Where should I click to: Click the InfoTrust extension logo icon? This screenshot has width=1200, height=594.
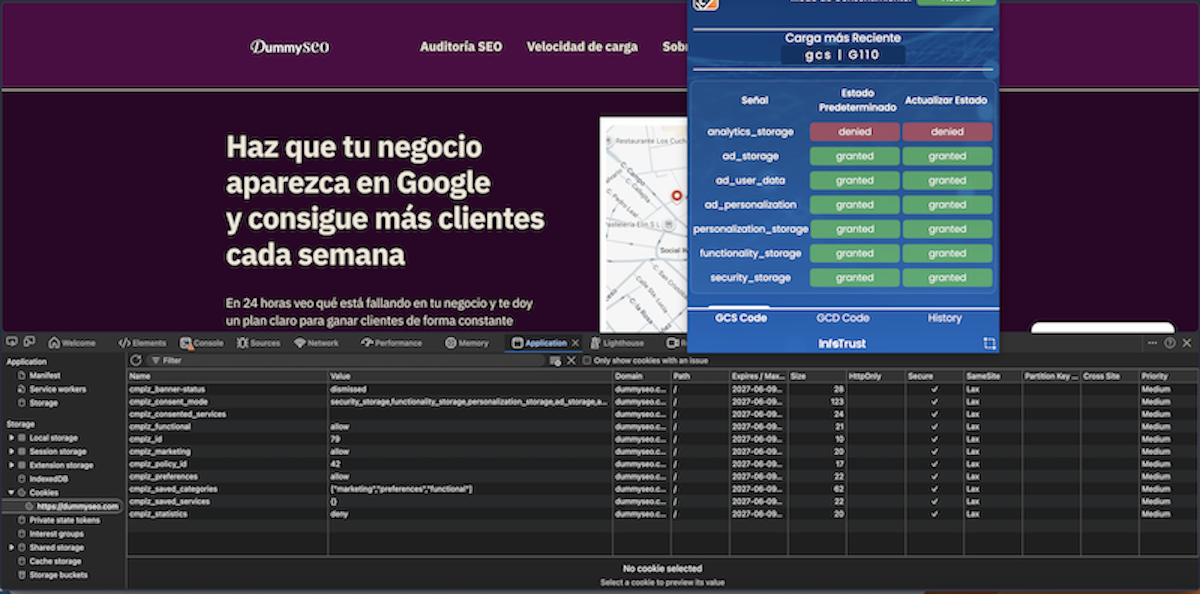tap(705, 4)
